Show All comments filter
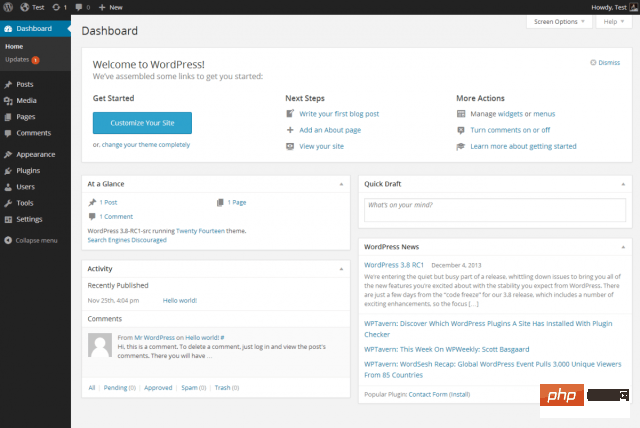640x428 pixels. pos(92,388)
